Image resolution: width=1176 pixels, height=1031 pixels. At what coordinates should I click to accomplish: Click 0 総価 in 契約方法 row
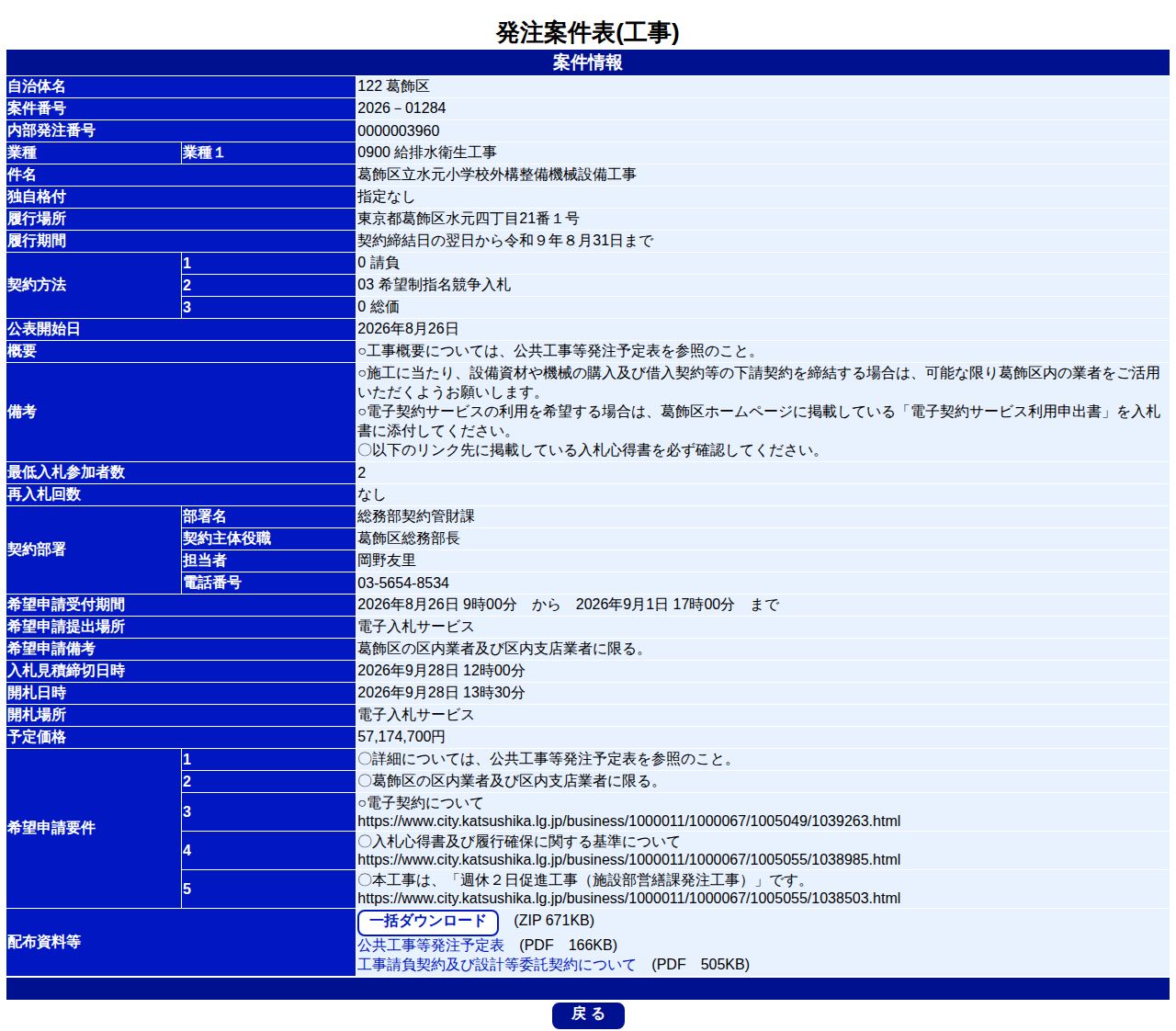click(379, 306)
